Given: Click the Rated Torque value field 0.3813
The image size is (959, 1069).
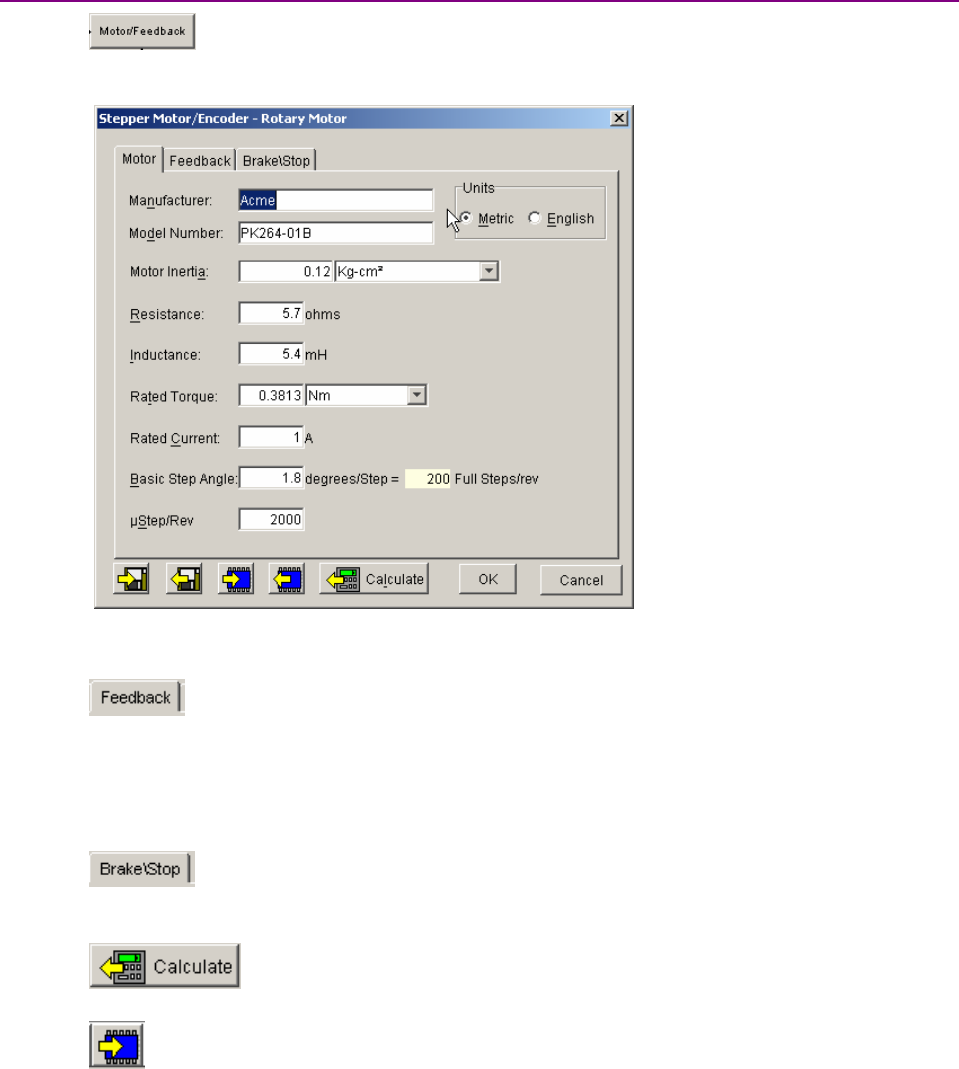Looking at the screenshot, I should pyautogui.click(x=271, y=395).
